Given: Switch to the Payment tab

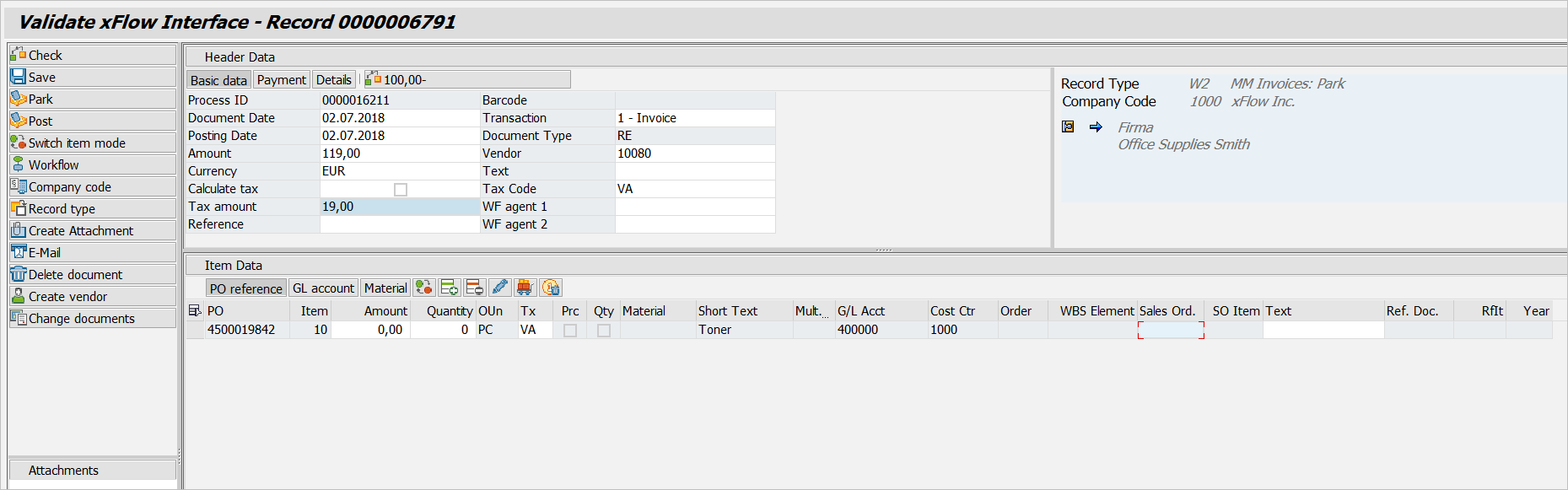Looking at the screenshot, I should click(x=281, y=79).
